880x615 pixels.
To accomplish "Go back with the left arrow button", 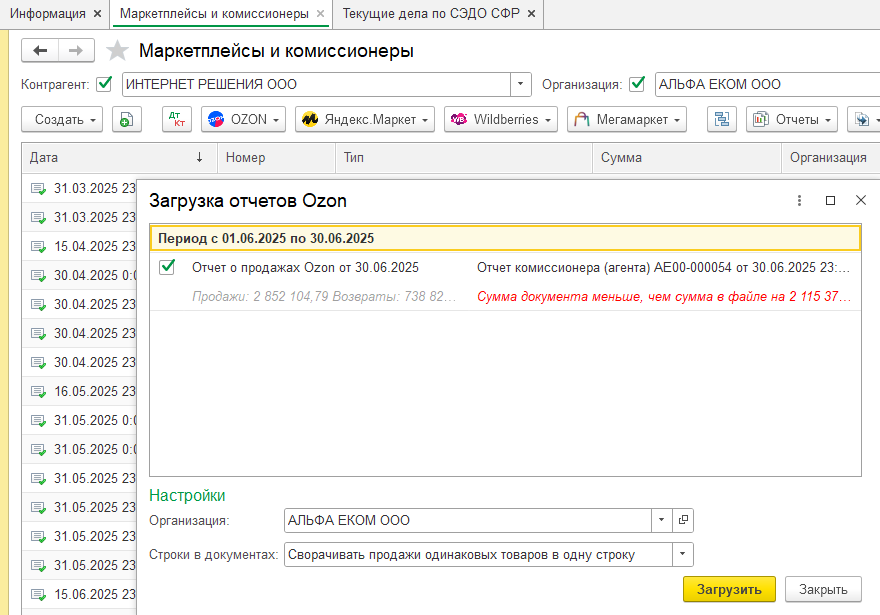I will [40, 51].
